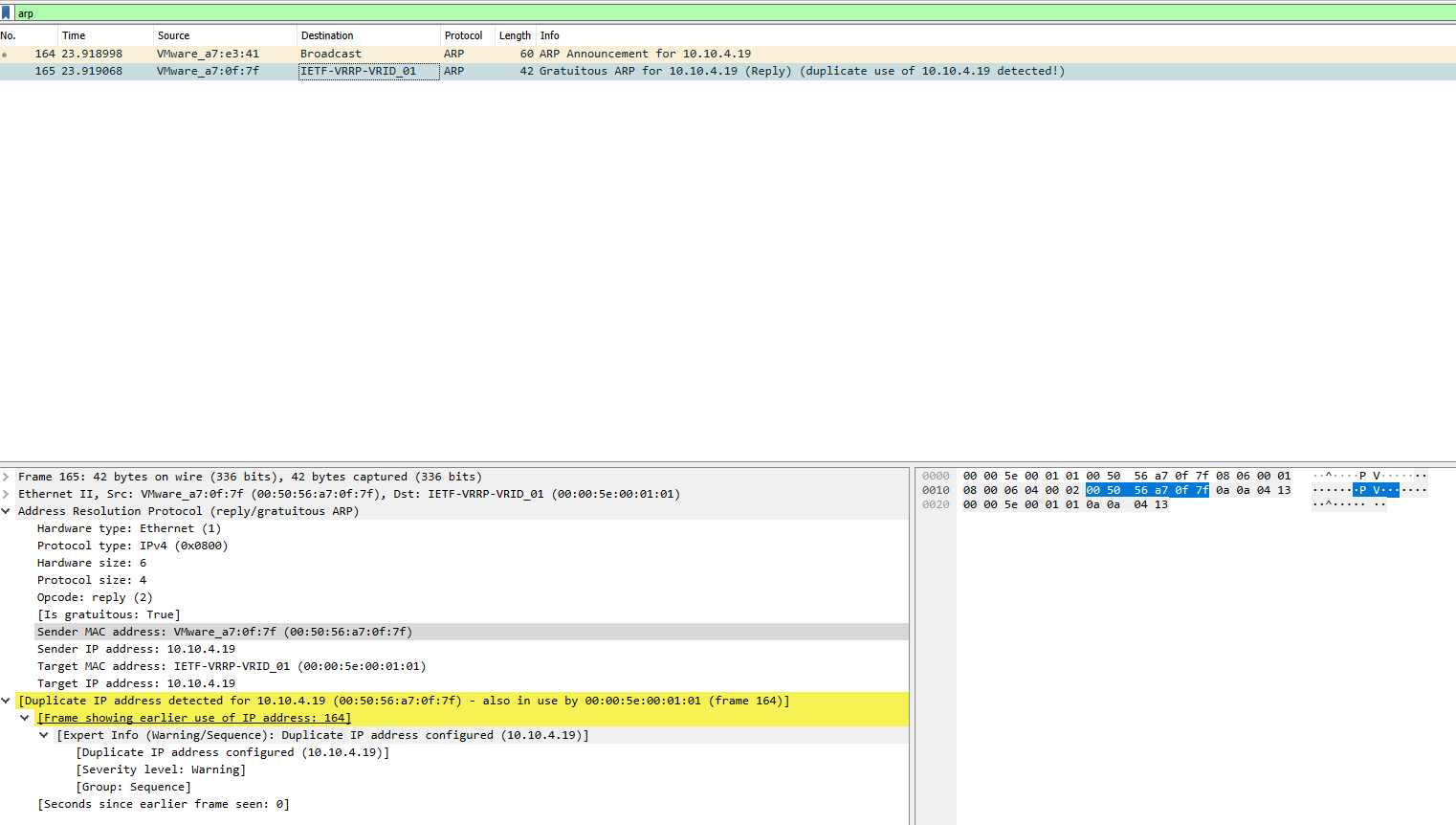The height and width of the screenshot is (825, 1456).
Task: Collapse the Expert Info warning node
Action: (x=44, y=735)
